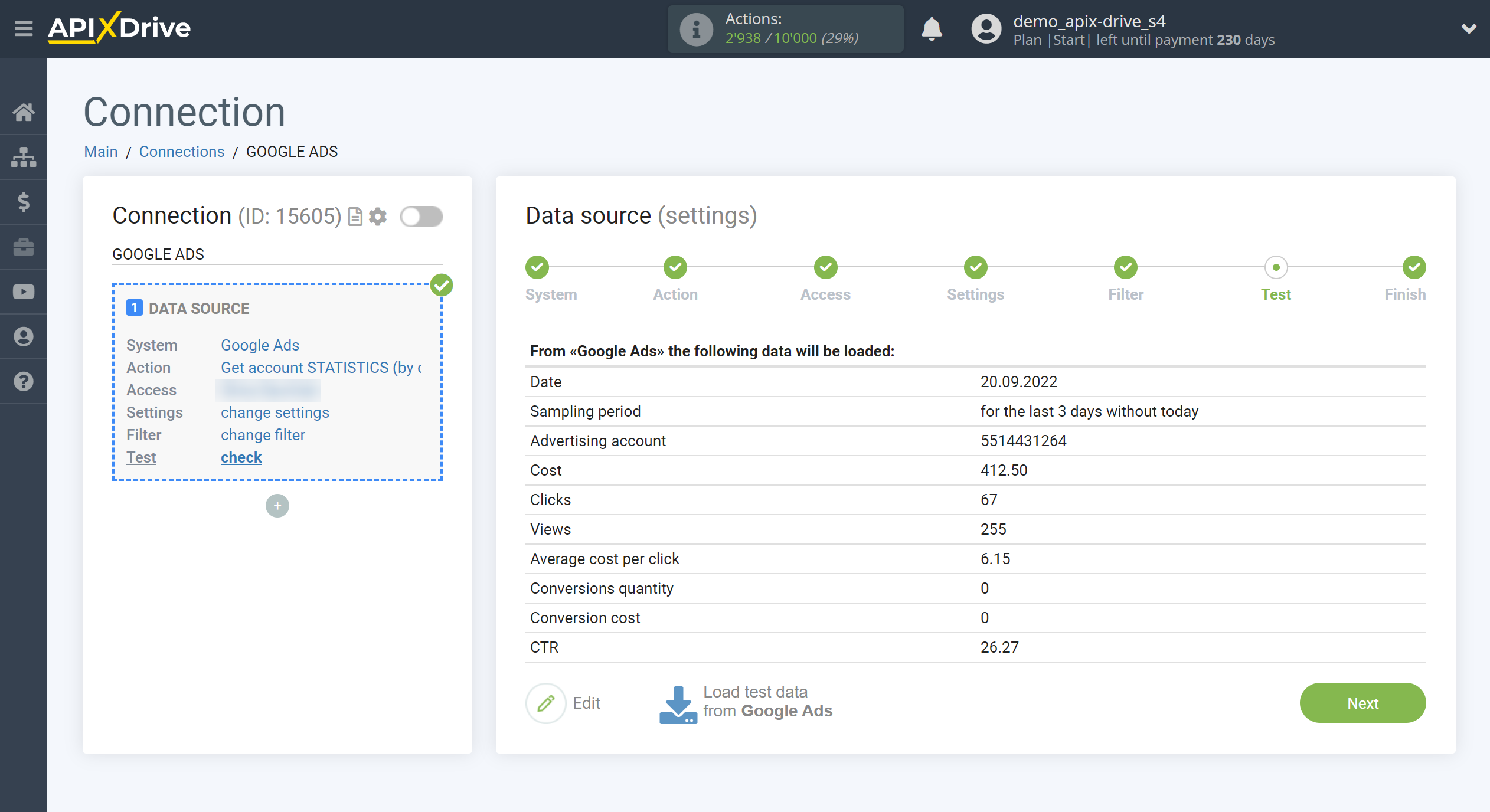Open the profile sidebar icon
This screenshot has width=1490, height=812.
[x=24, y=336]
